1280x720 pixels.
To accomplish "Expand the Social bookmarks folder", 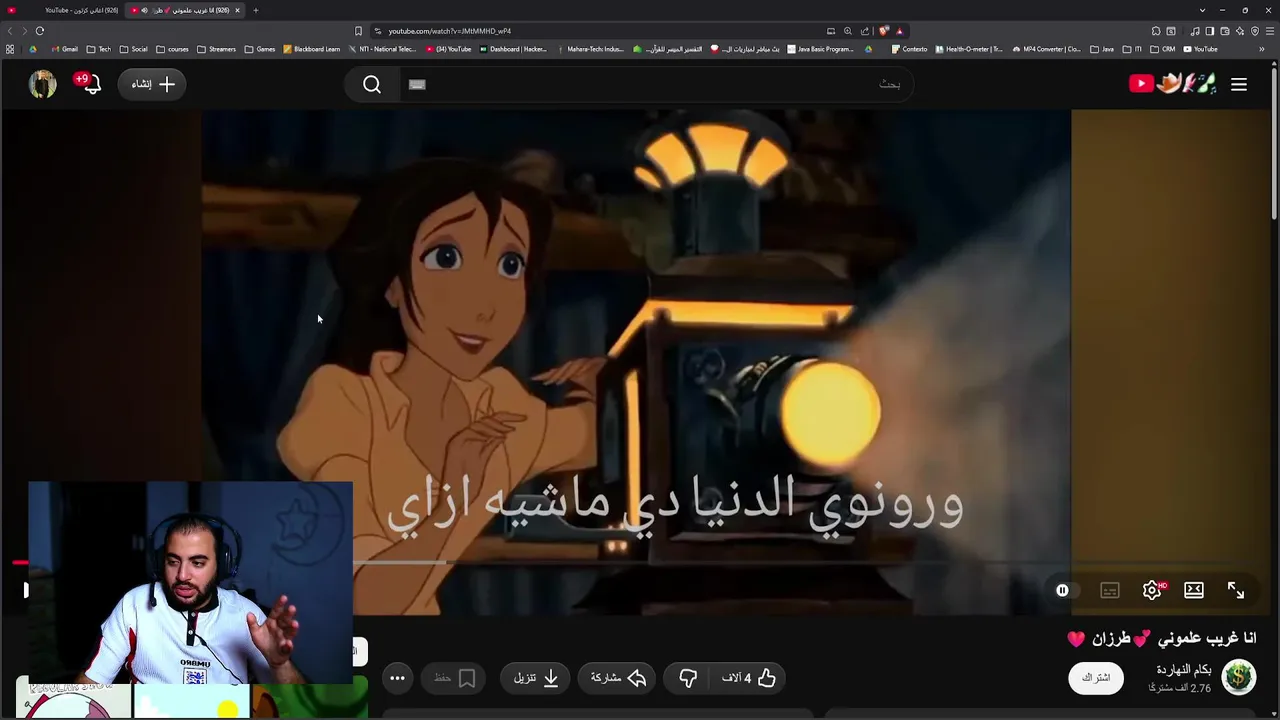I will pos(133,49).
